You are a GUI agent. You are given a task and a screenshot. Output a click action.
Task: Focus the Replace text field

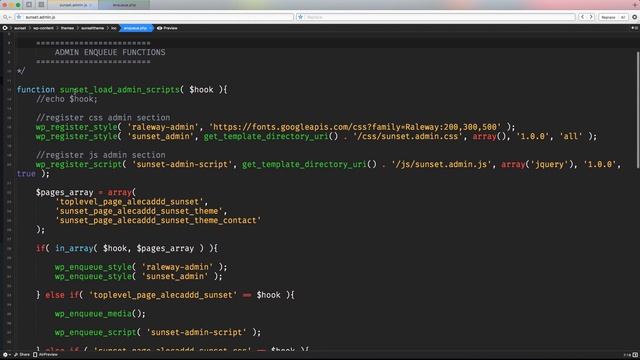pos(436,17)
